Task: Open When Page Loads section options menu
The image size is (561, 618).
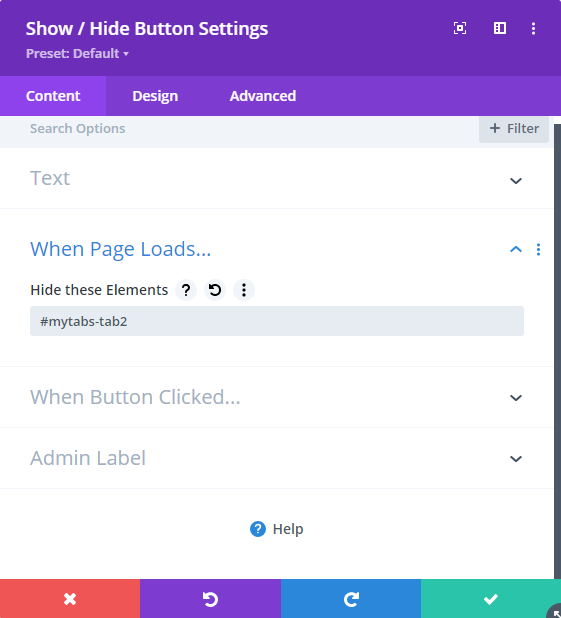Action: [x=539, y=249]
